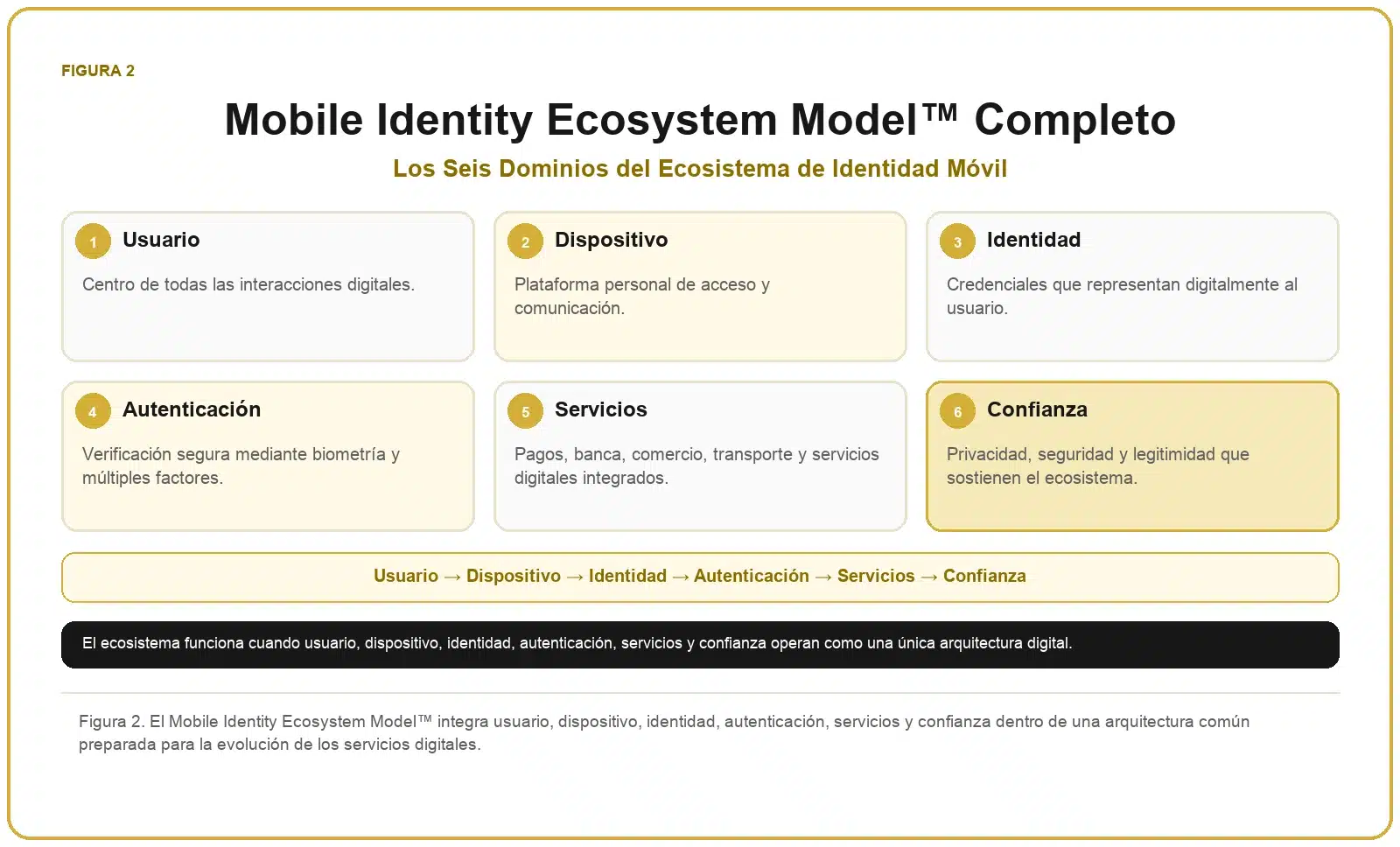
Task: Click the description starting "Verificación segura mediante biometría"
Action: (241, 465)
